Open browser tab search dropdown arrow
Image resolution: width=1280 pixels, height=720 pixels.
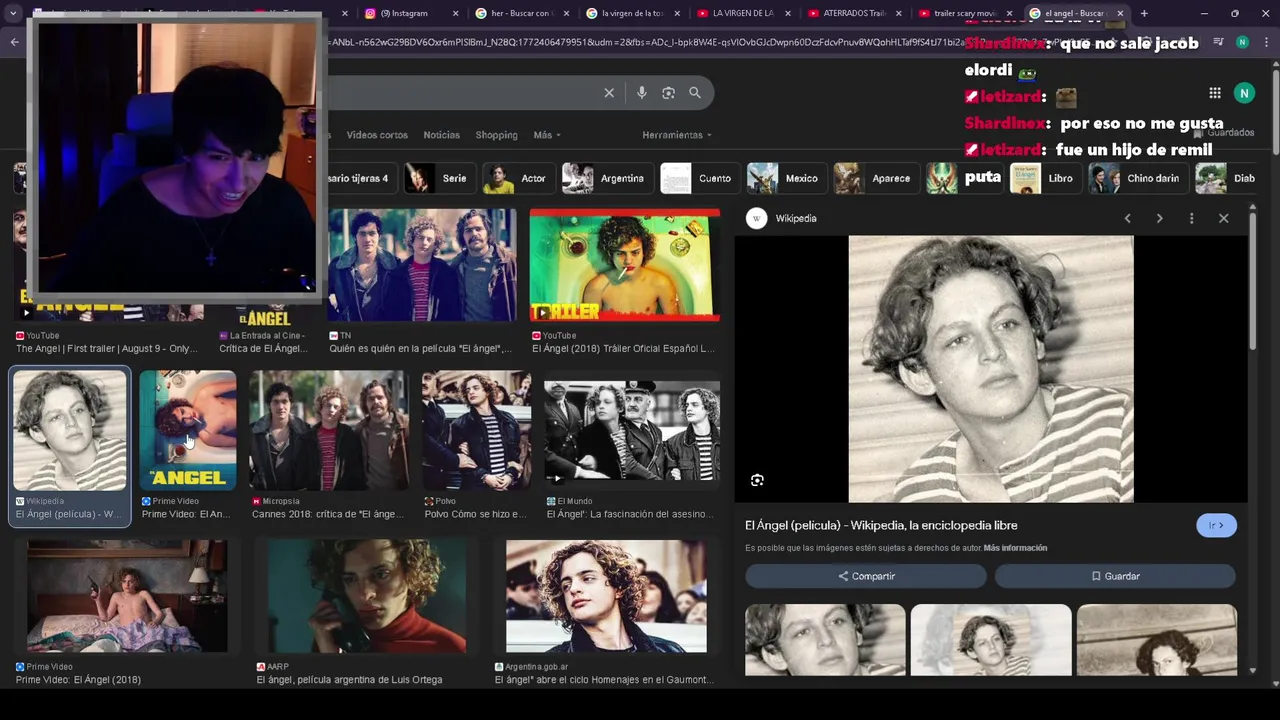(x=13, y=13)
